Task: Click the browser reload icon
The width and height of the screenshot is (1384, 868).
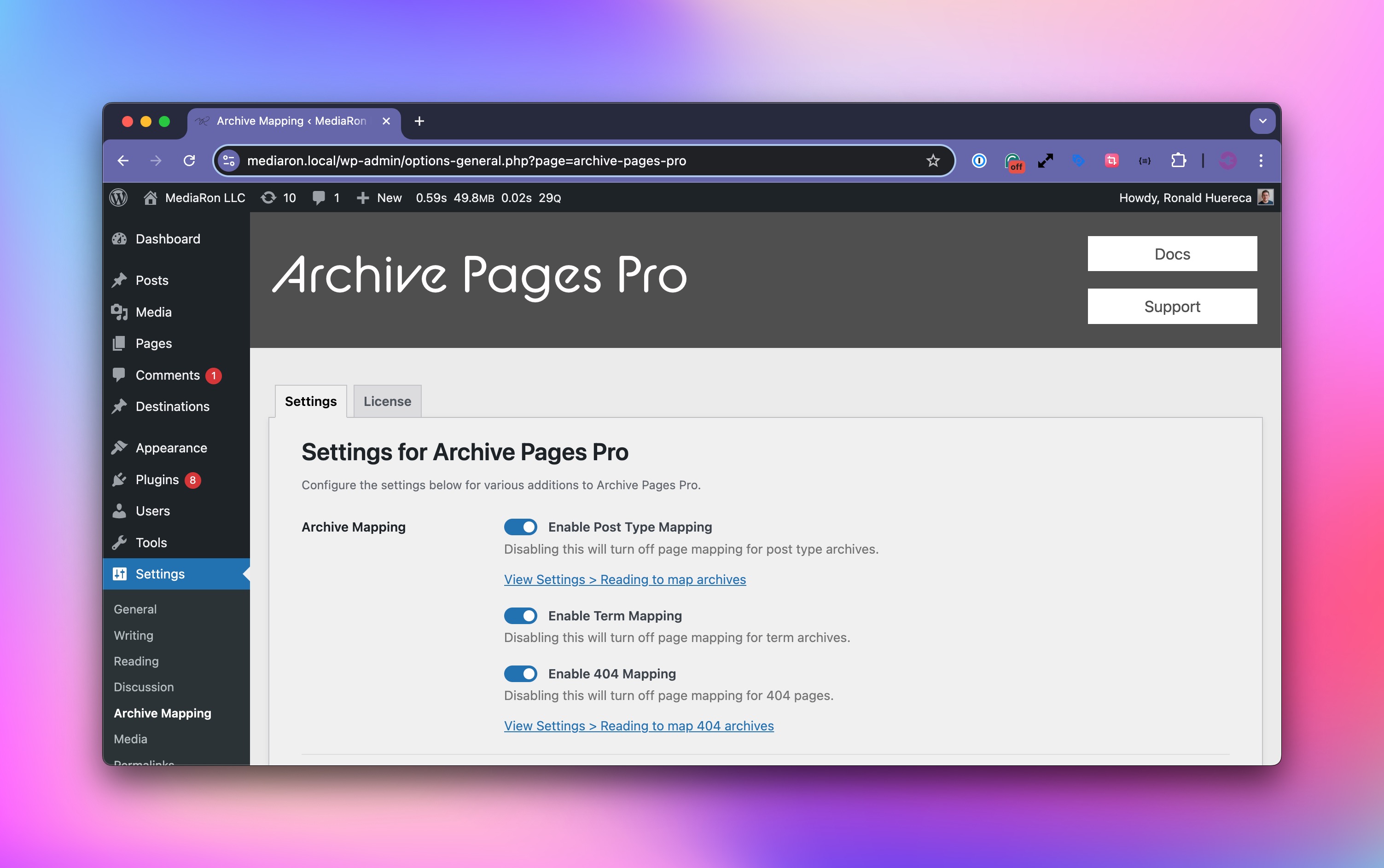Action: [189, 161]
